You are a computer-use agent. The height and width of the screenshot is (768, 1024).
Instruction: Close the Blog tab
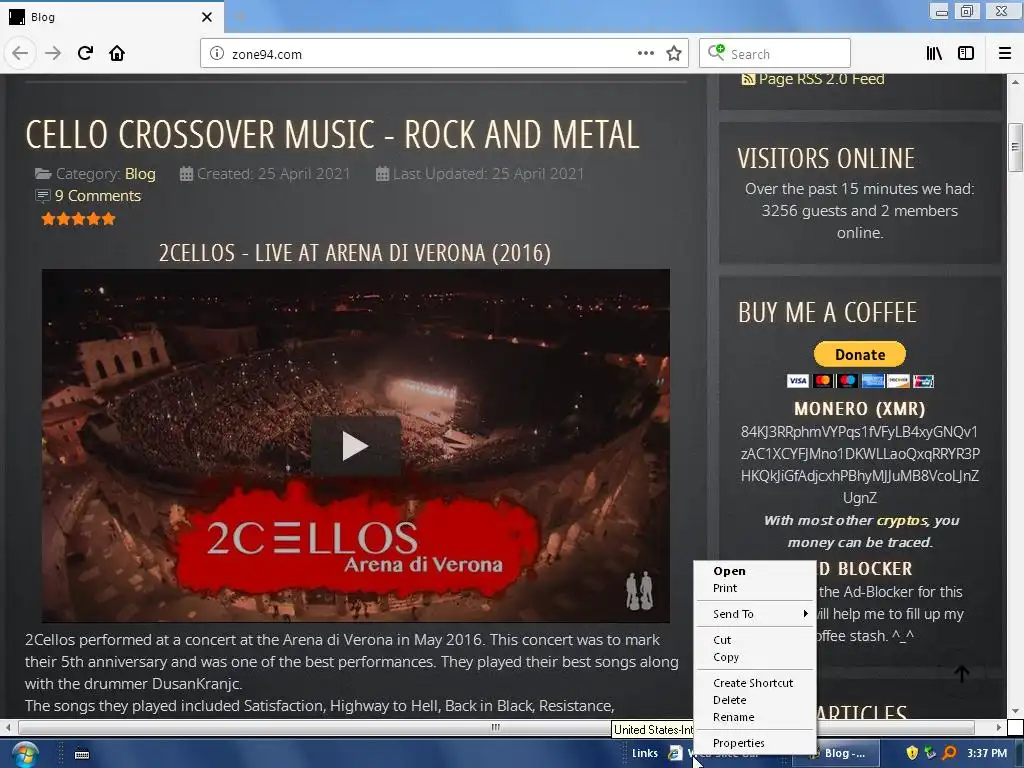(207, 17)
